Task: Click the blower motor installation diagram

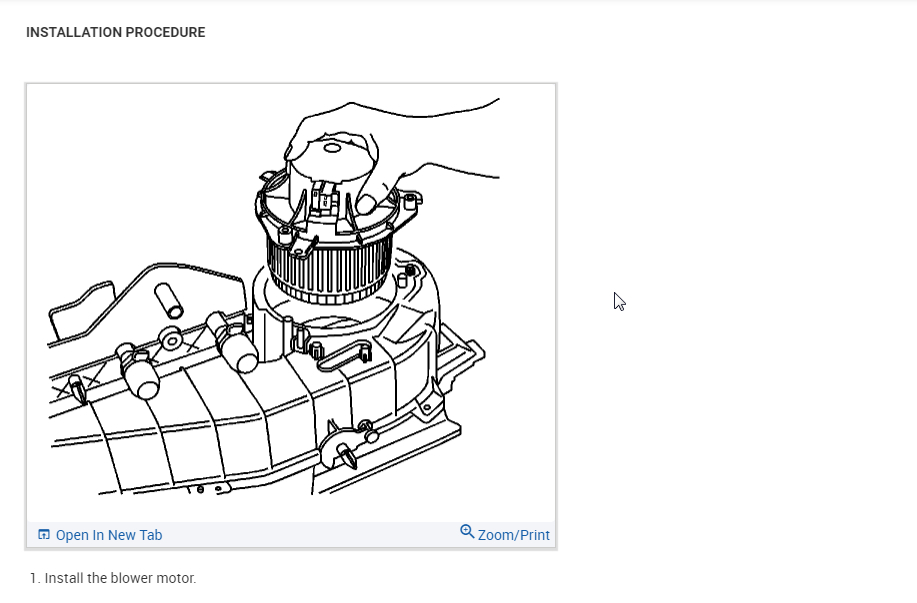Action: [x=291, y=303]
